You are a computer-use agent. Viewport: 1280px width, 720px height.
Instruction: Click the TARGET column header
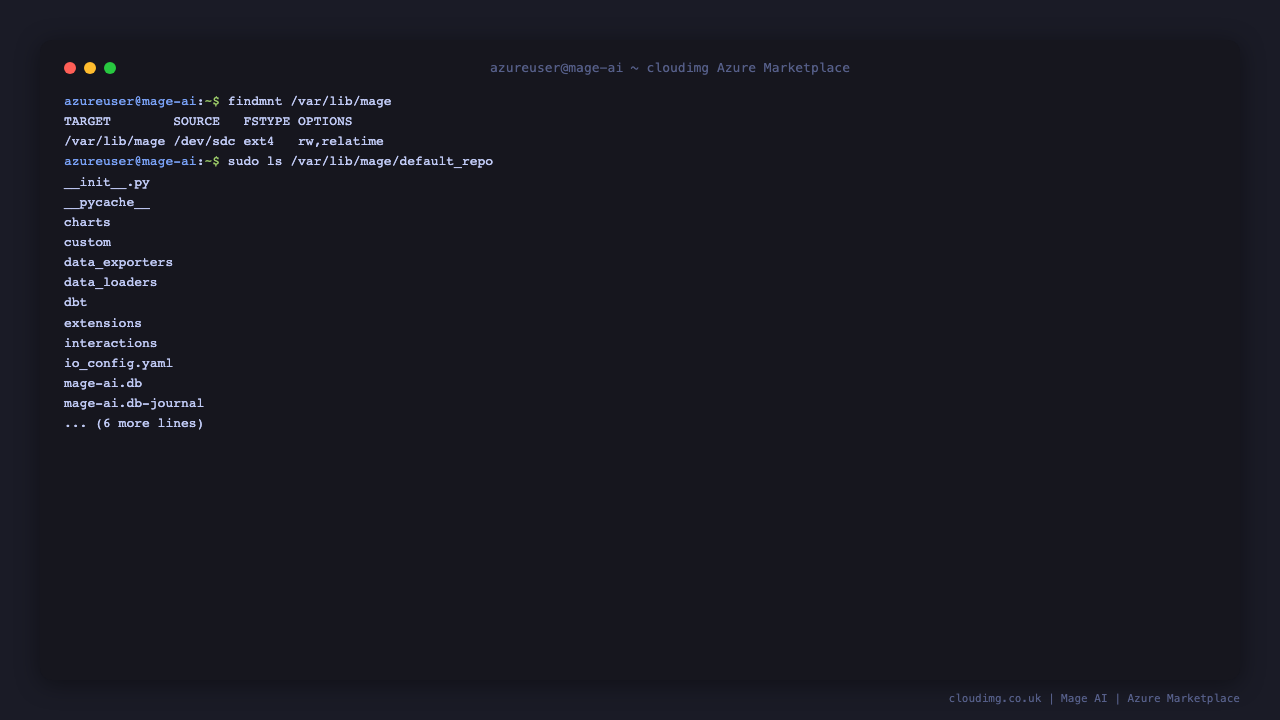(x=88, y=121)
